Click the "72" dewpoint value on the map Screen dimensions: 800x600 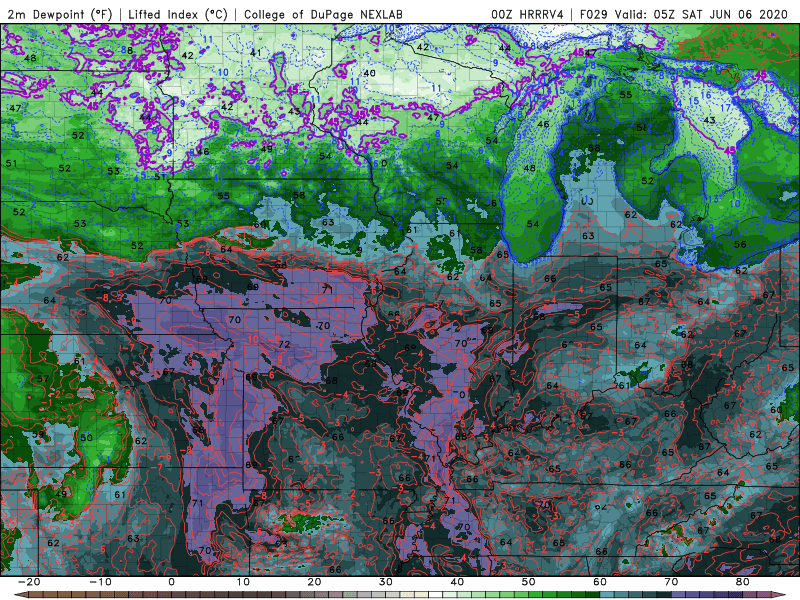click(284, 344)
